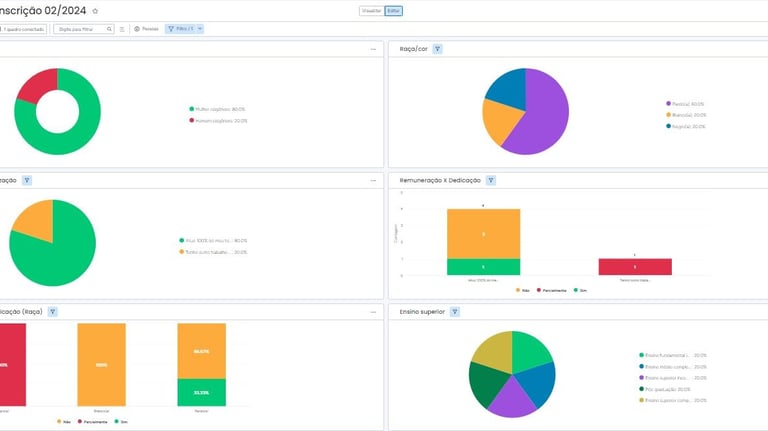
Task: Toggle Ensino fundamental 20.0% legend entry
Action: tap(673, 355)
